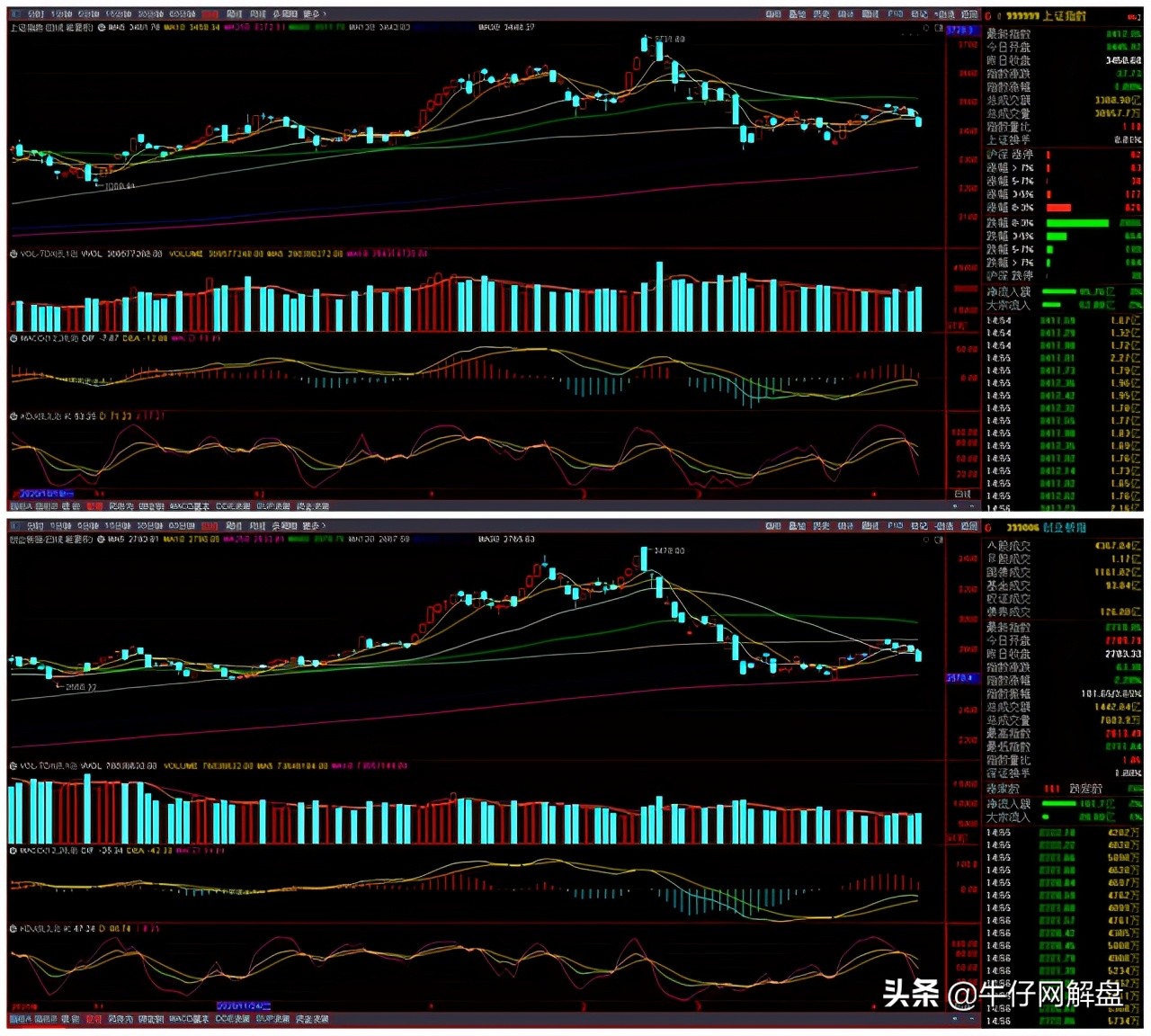Image resolution: width=1151 pixels, height=1036 pixels.
Task: Switch 创业板指 chart to 60分钟 period
Action: 183,526
